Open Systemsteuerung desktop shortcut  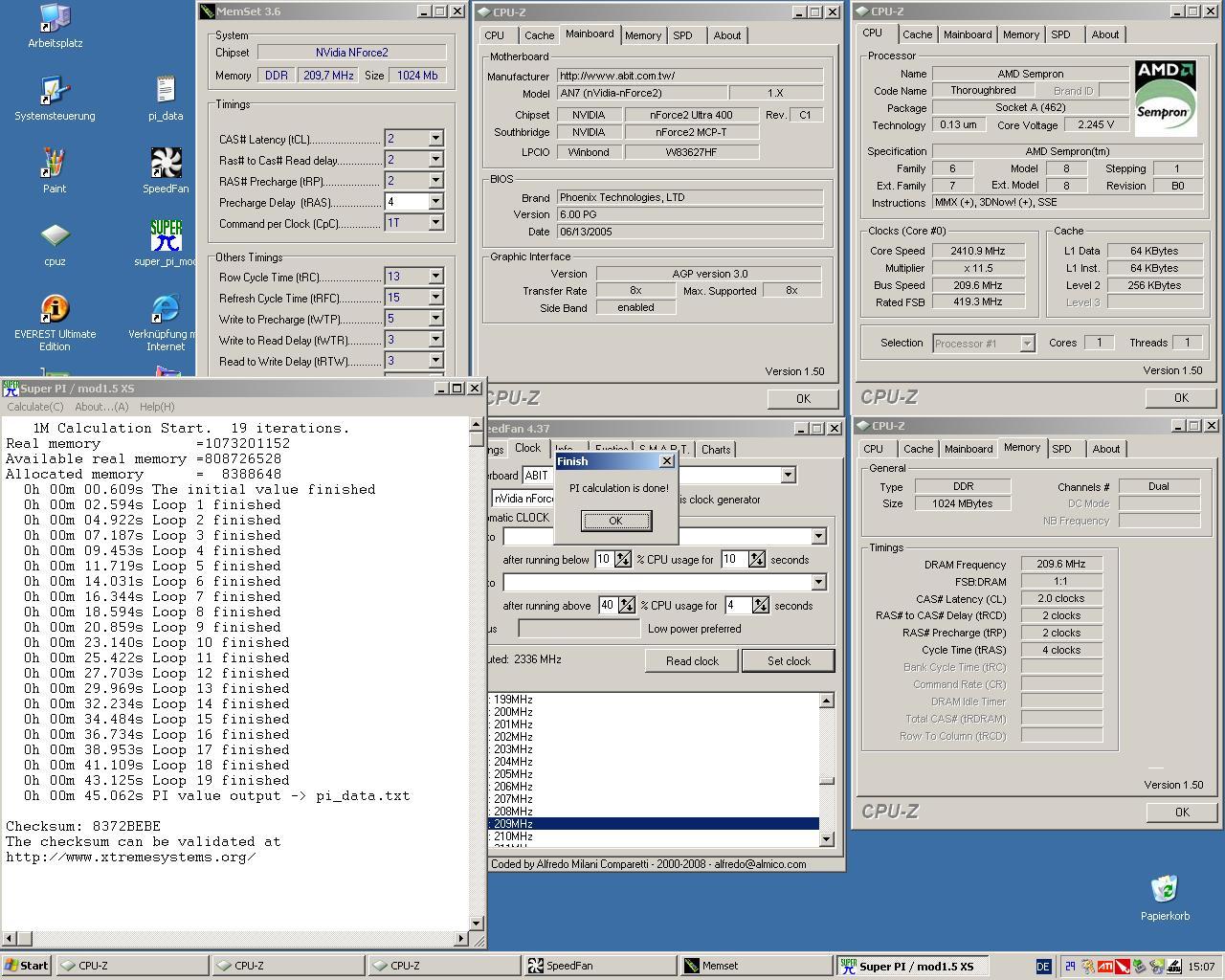[55, 91]
